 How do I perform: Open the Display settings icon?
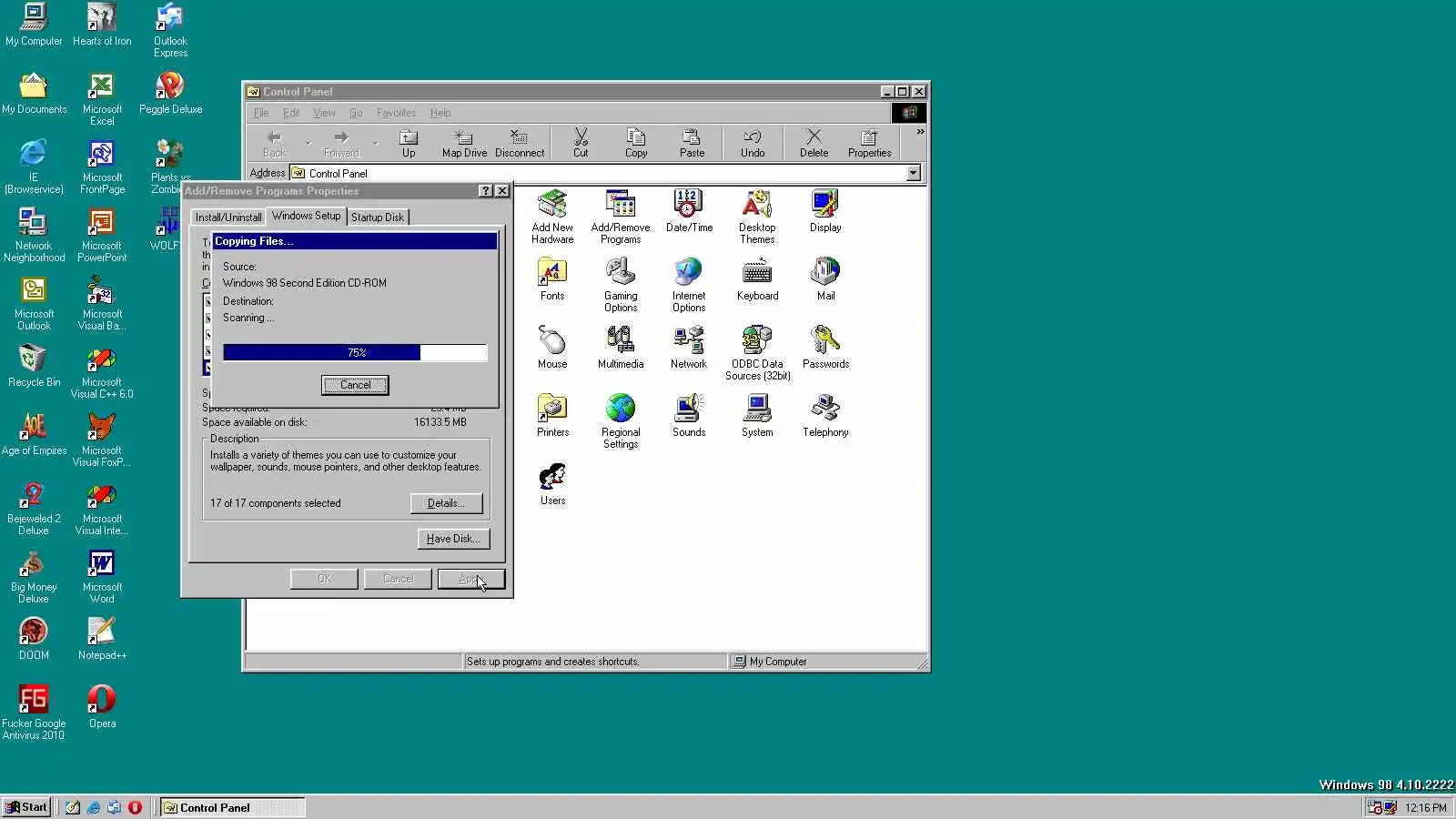coord(825,211)
